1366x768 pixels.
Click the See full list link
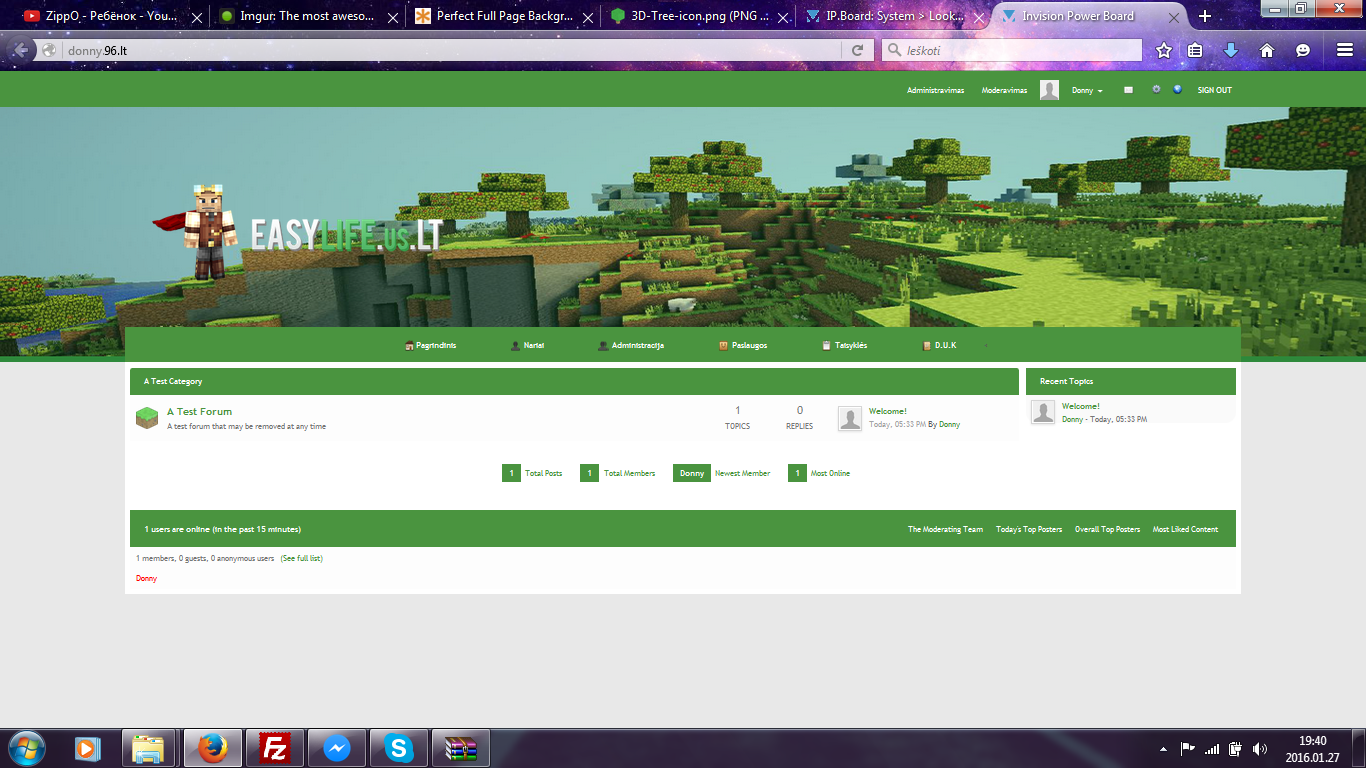click(x=302, y=558)
